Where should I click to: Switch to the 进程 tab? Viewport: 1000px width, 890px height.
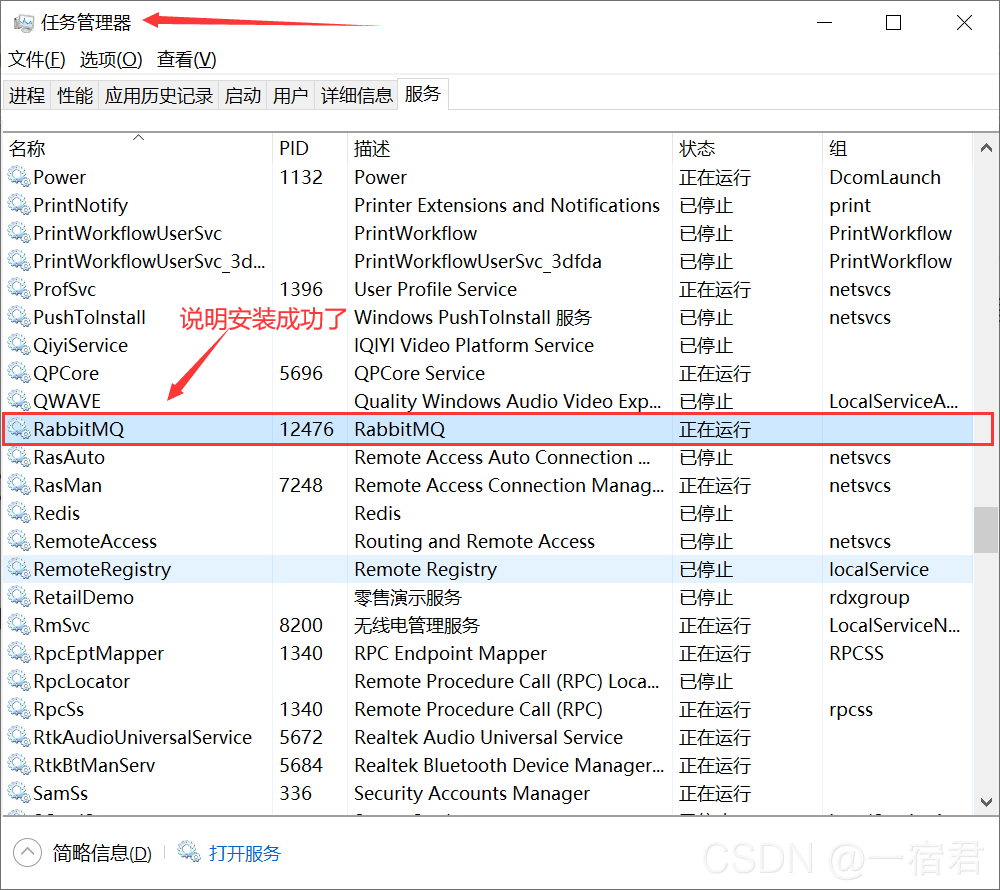pyautogui.click(x=27, y=95)
